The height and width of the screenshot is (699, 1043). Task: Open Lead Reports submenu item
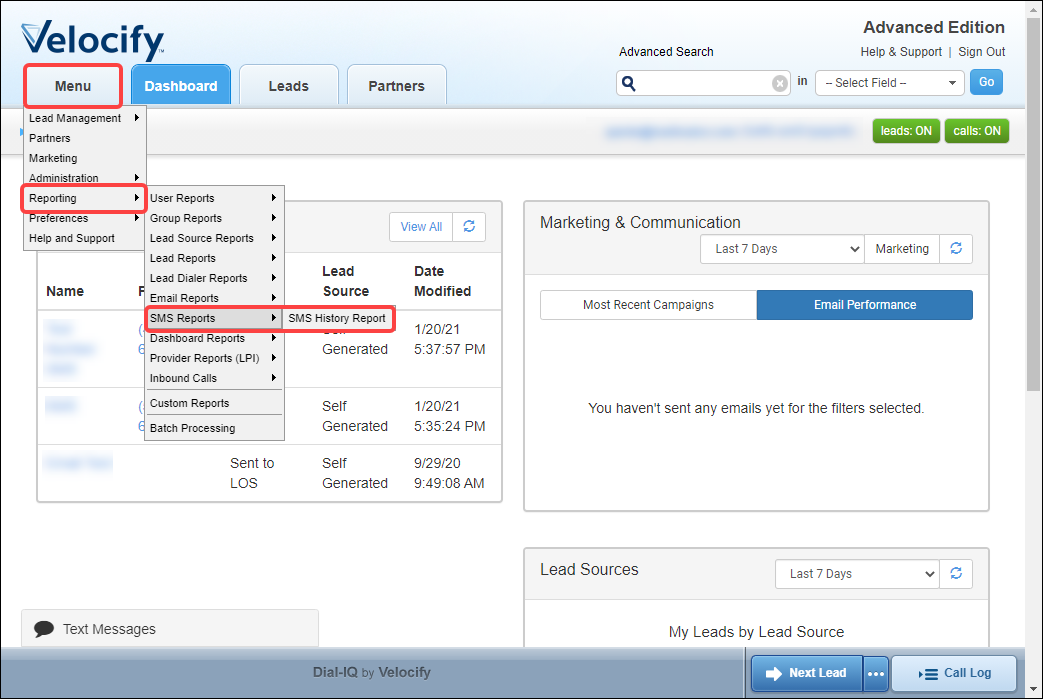point(214,258)
